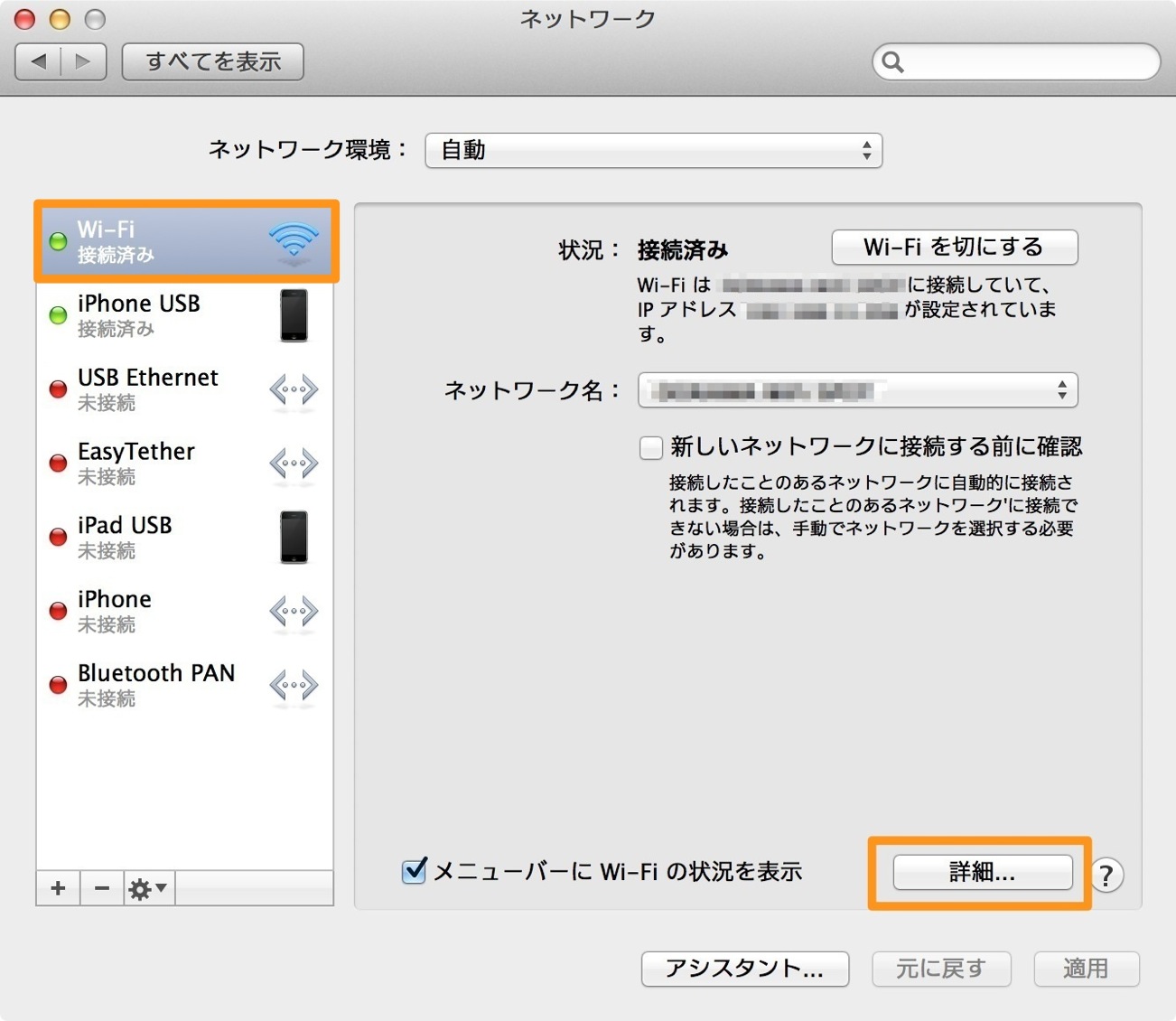The image size is (1176, 1021).
Task: Click the すべてを表示 button
Action: [213, 61]
